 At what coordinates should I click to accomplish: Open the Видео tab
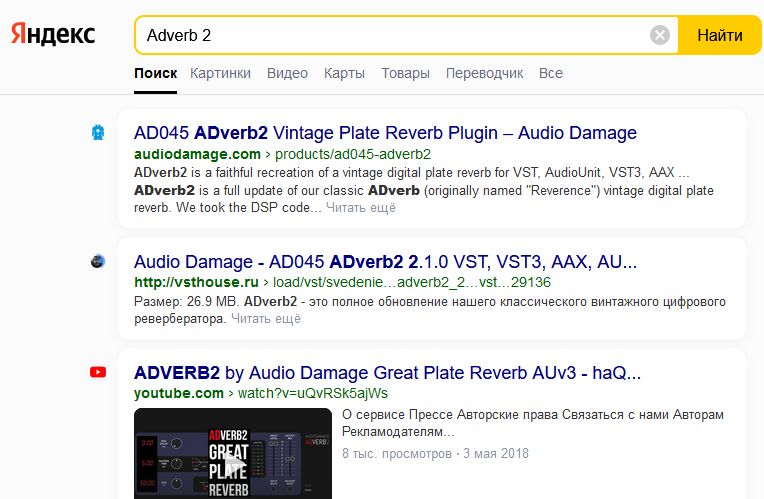(x=287, y=73)
